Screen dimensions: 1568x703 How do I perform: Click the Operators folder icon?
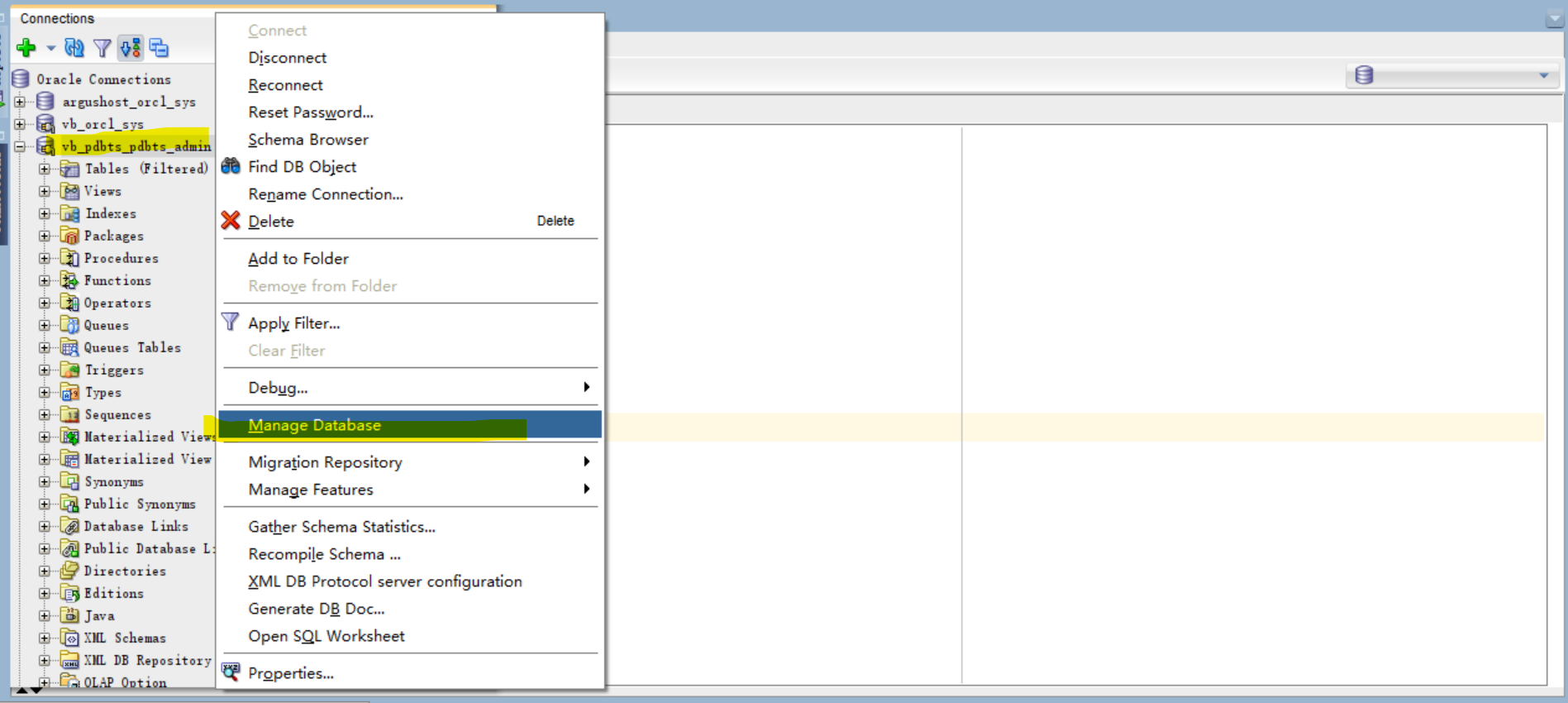[x=70, y=303]
